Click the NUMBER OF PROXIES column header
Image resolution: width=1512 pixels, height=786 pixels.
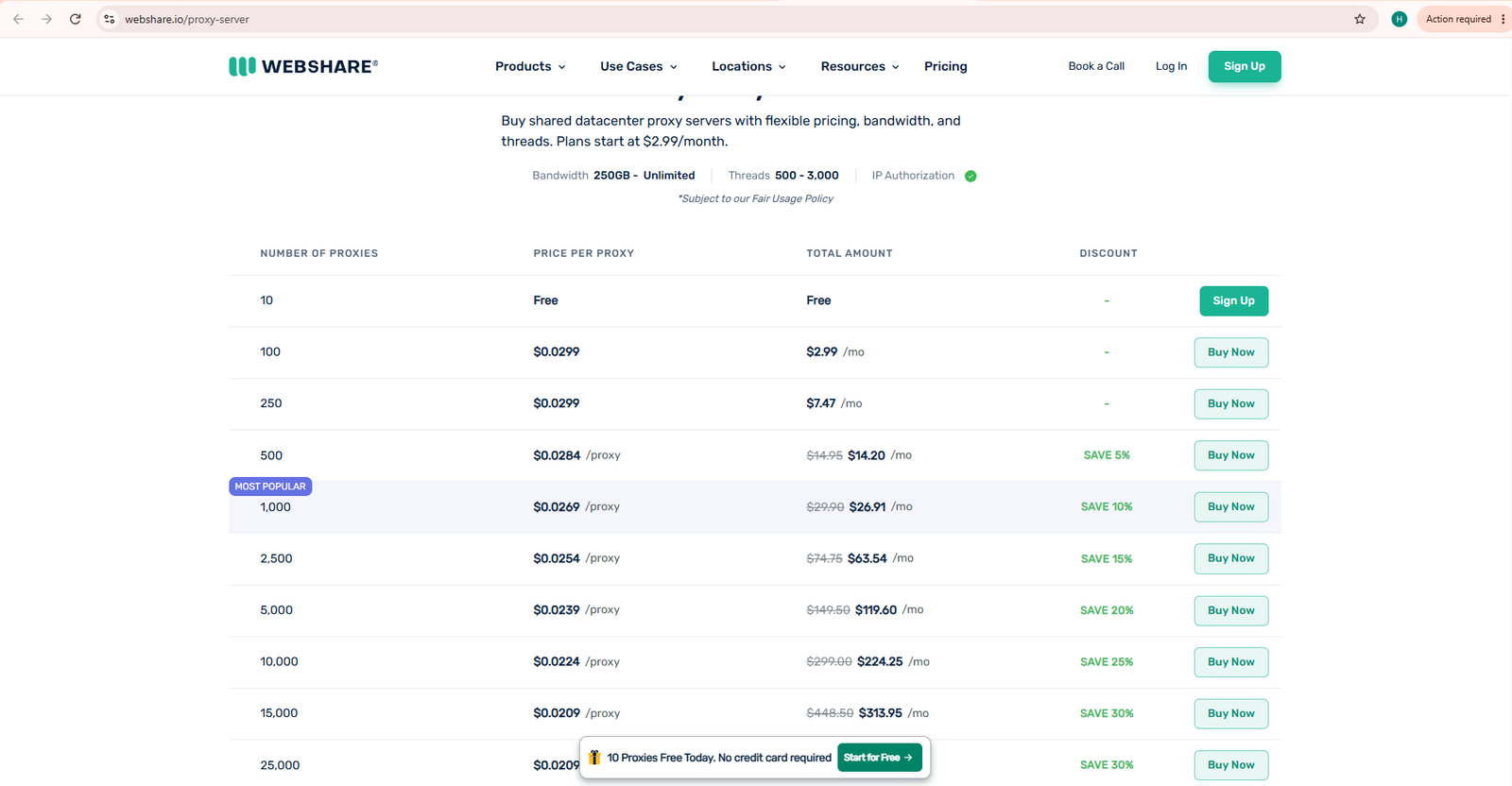point(319,253)
